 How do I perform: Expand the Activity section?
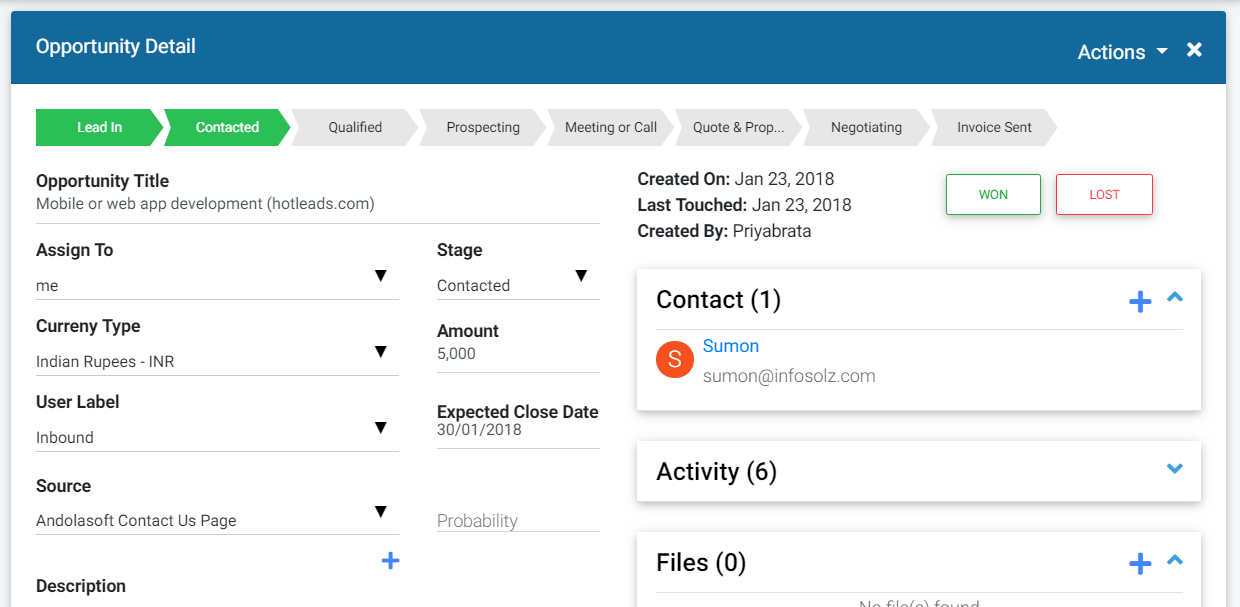point(1175,469)
